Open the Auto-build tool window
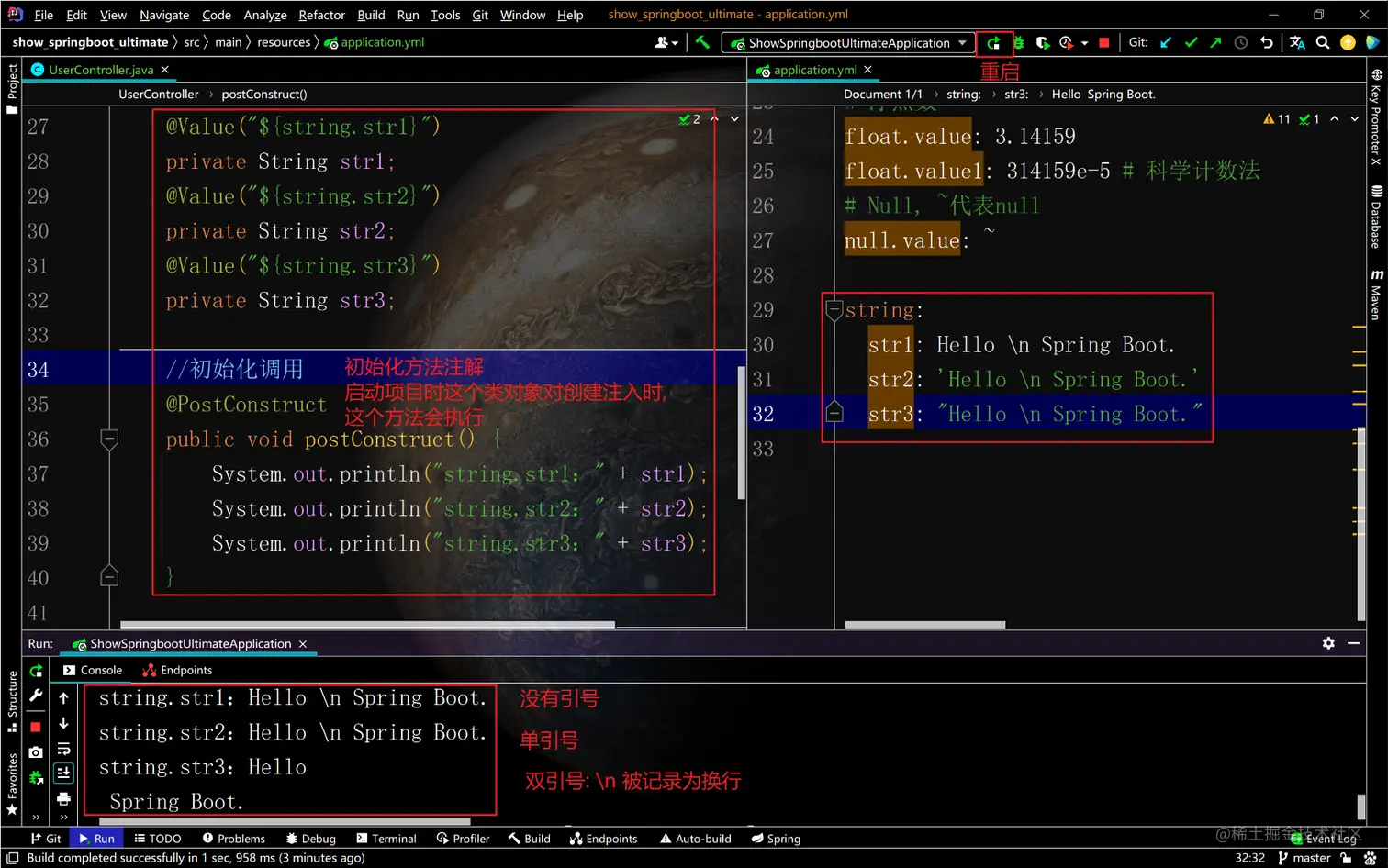Image resolution: width=1388 pixels, height=868 pixels. tap(695, 839)
